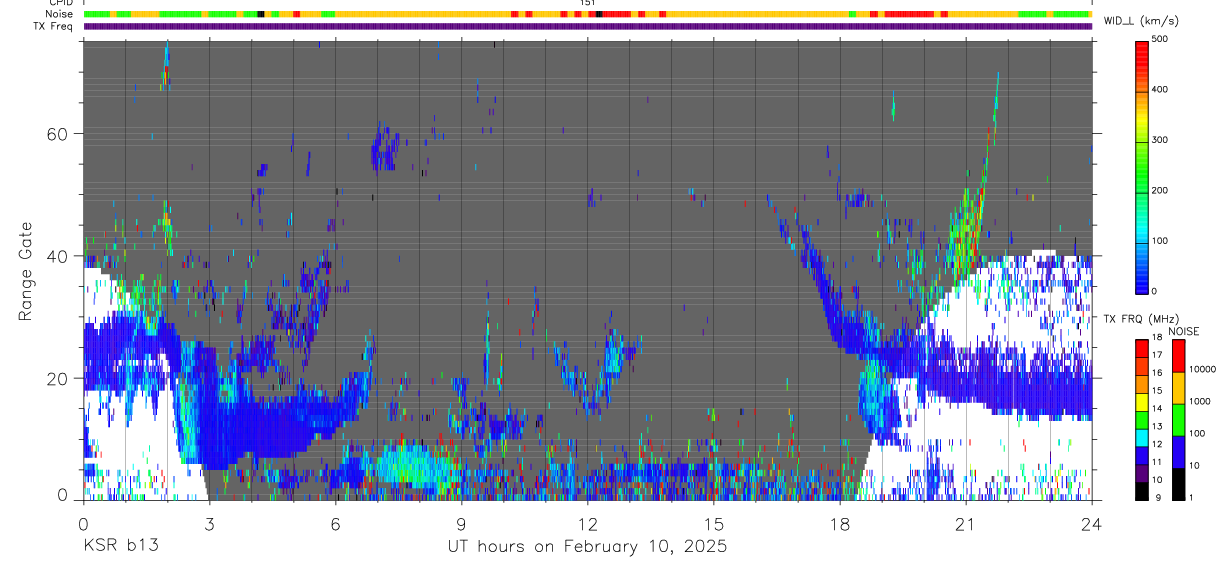Click the 3 tick on UT hours axis
Viewport: 1228px width, 567px height.
coord(209,522)
